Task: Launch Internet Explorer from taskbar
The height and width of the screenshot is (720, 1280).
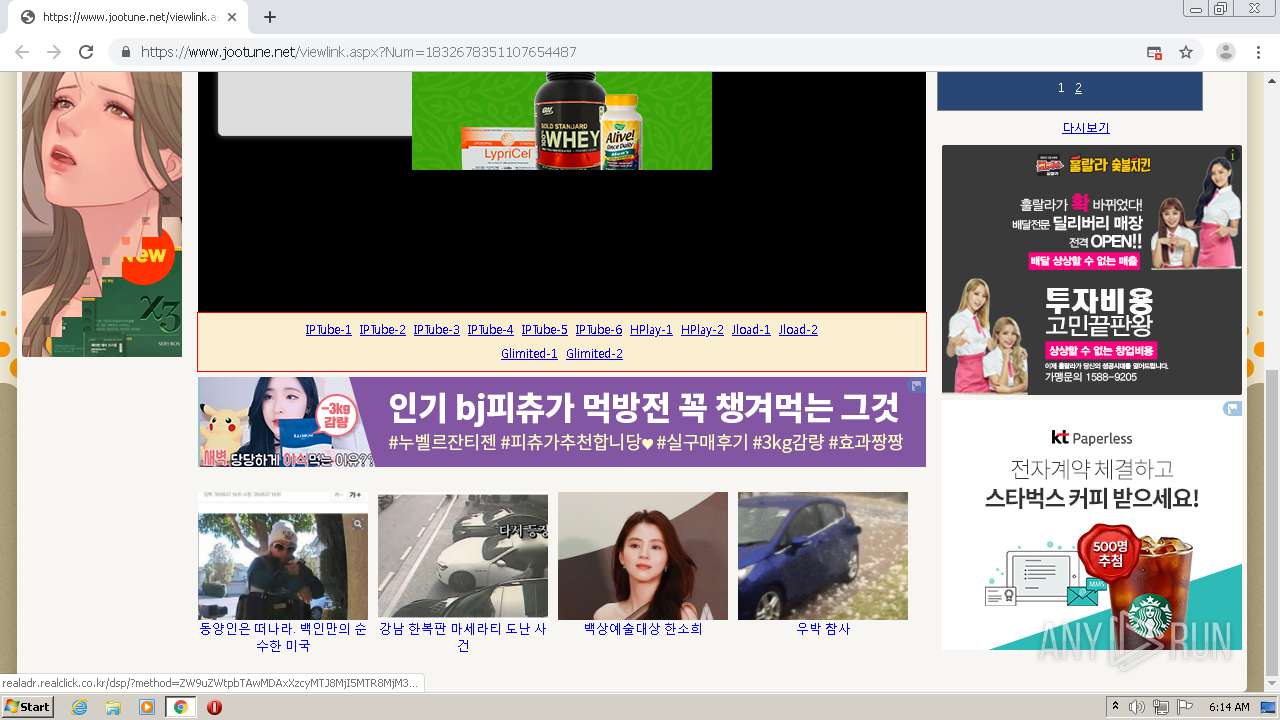Action: (x=80, y=707)
